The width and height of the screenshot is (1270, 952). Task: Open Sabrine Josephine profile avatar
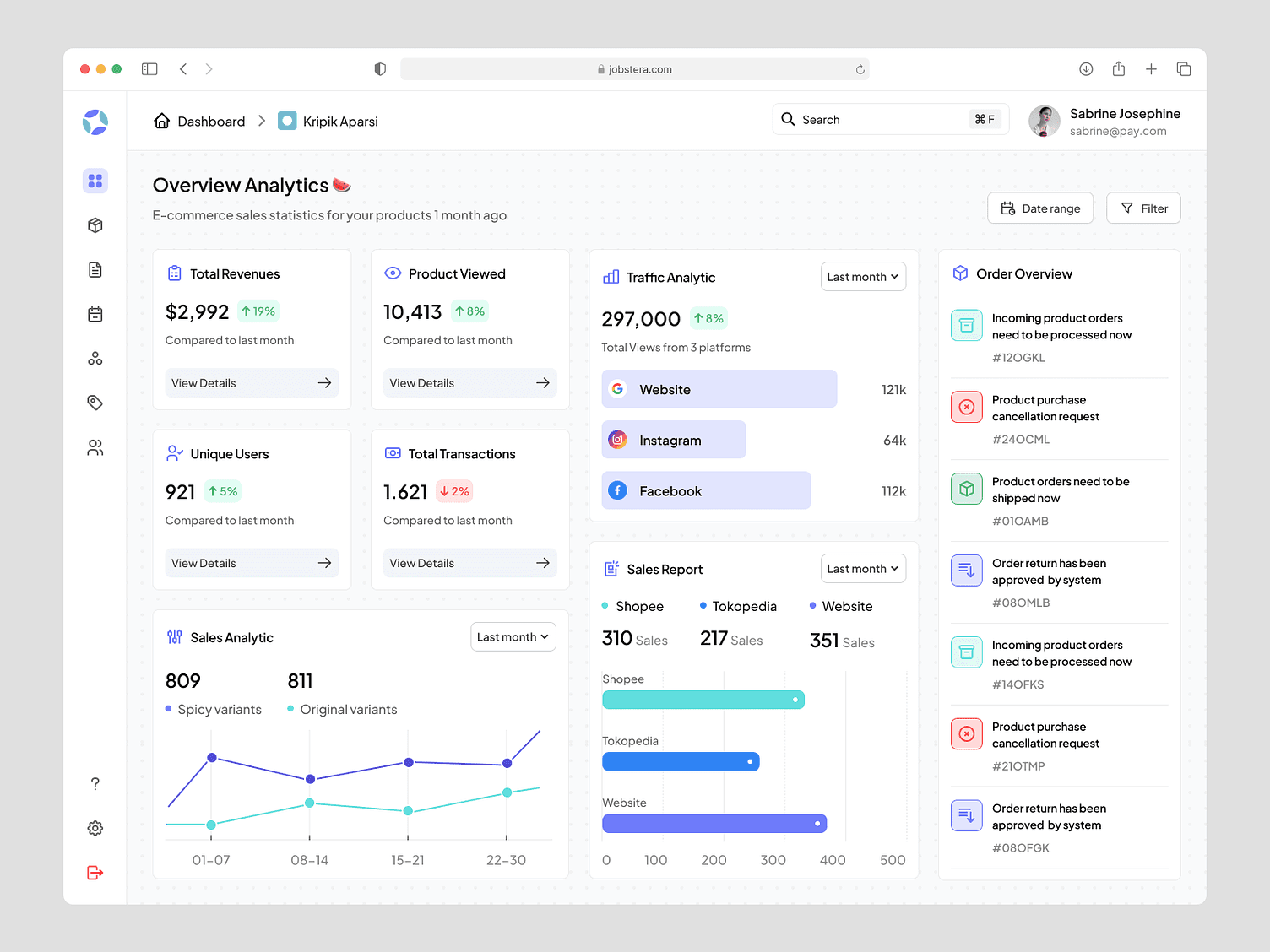click(x=1045, y=121)
